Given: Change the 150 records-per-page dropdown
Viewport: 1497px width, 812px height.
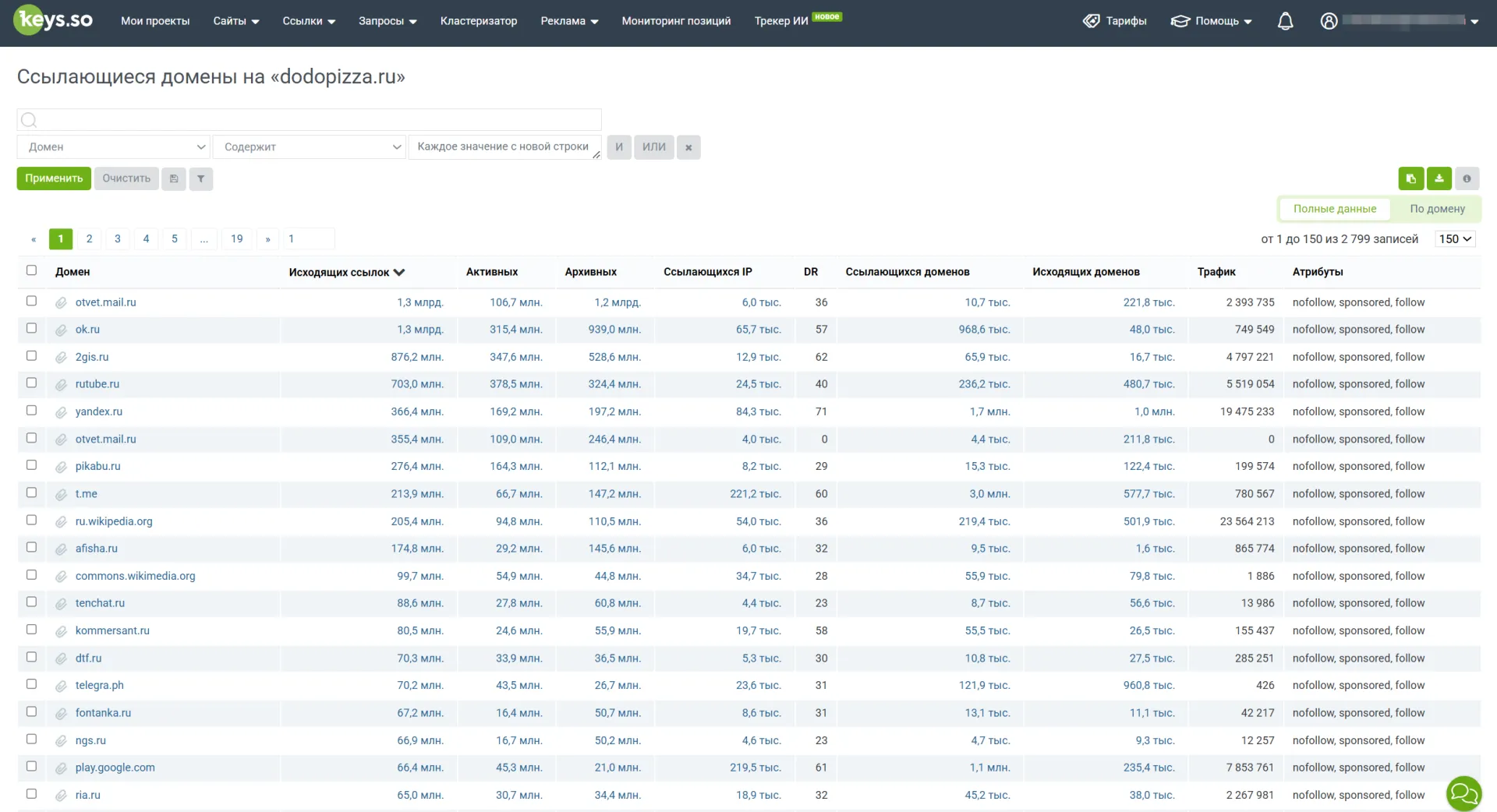Looking at the screenshot, I should coord(1455,239).
